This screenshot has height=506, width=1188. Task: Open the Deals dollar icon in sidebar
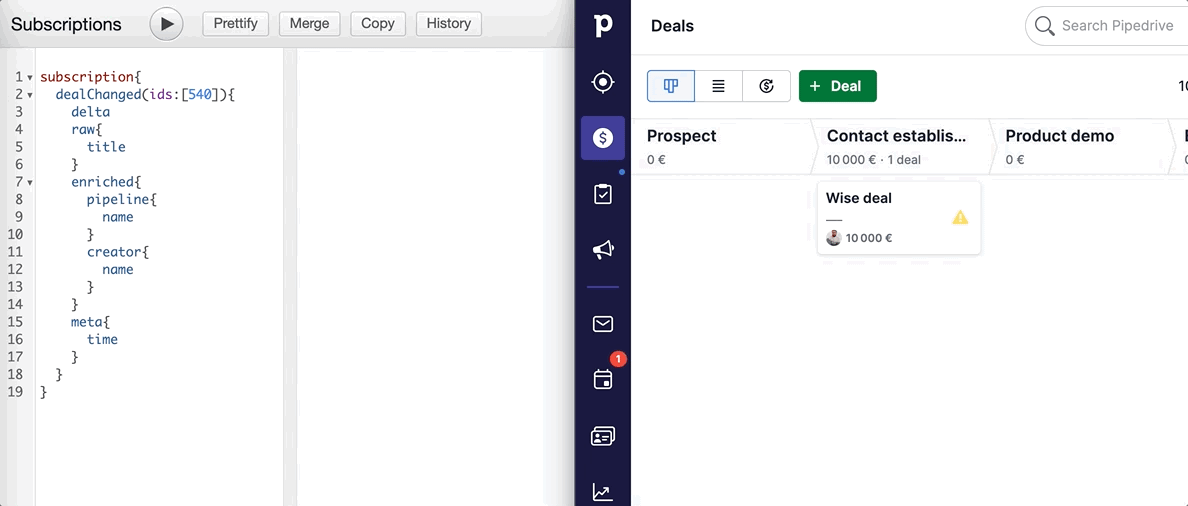(x=603, y=138)
